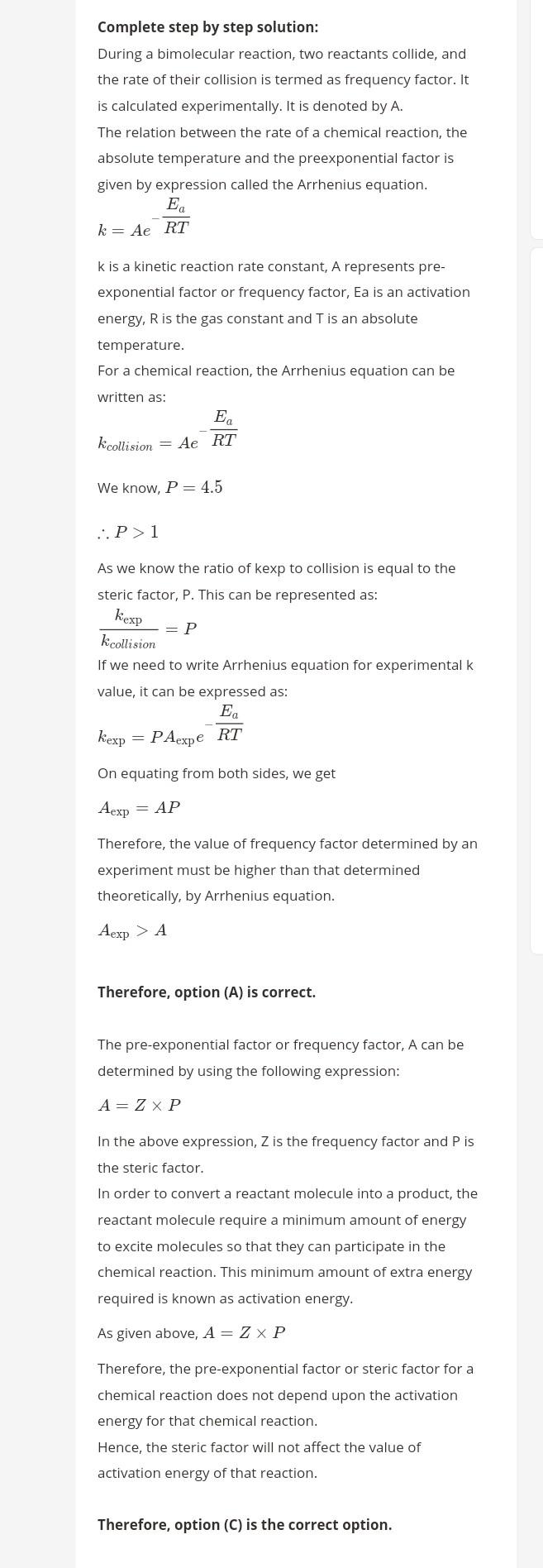Click the "Complete step by step solution" heading
This screenshot has height=1568, width=543.
(x=207, y=27)
